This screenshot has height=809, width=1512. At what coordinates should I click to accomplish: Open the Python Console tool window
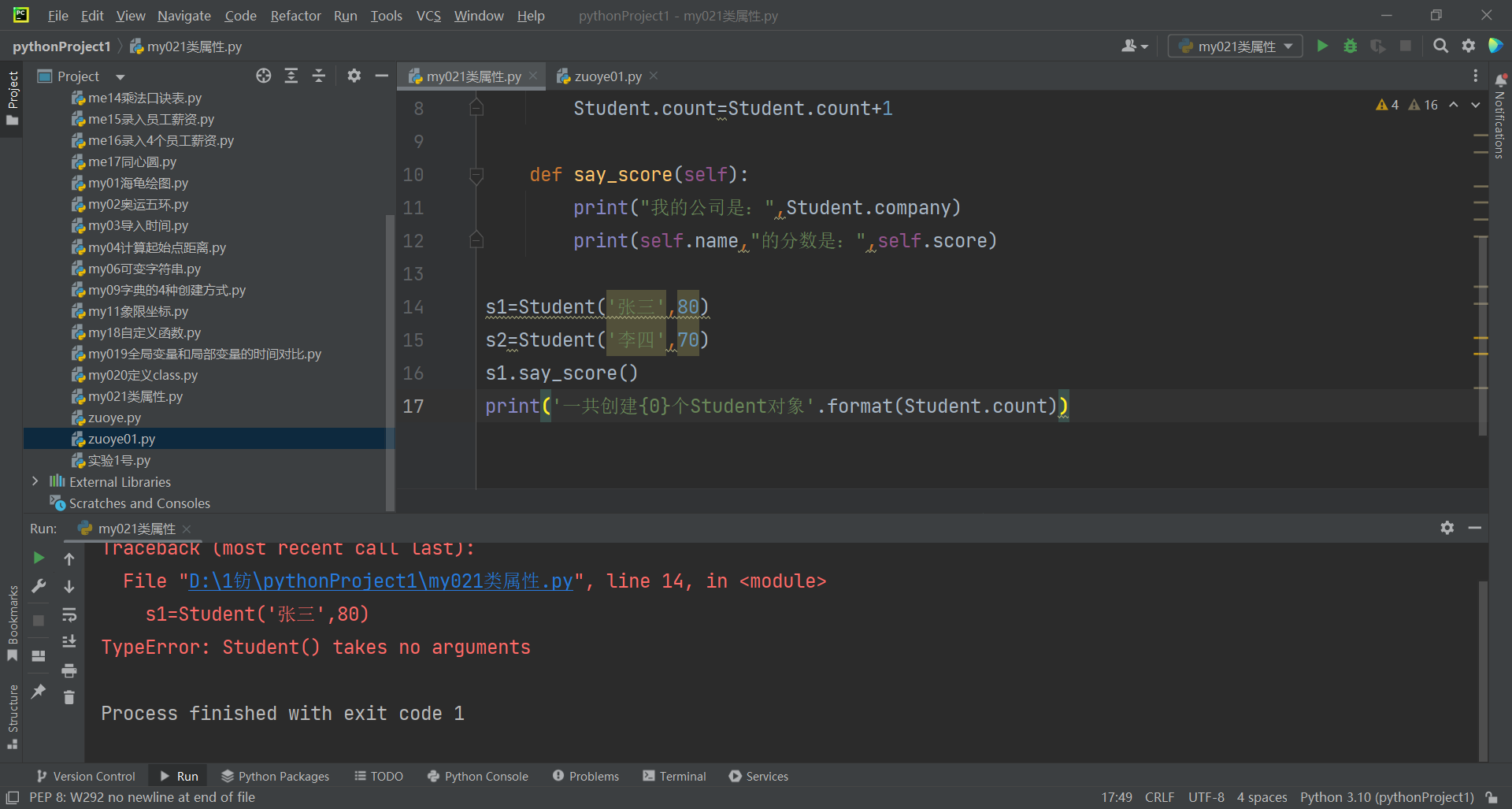pyautogui.click(x=478, y=776)
